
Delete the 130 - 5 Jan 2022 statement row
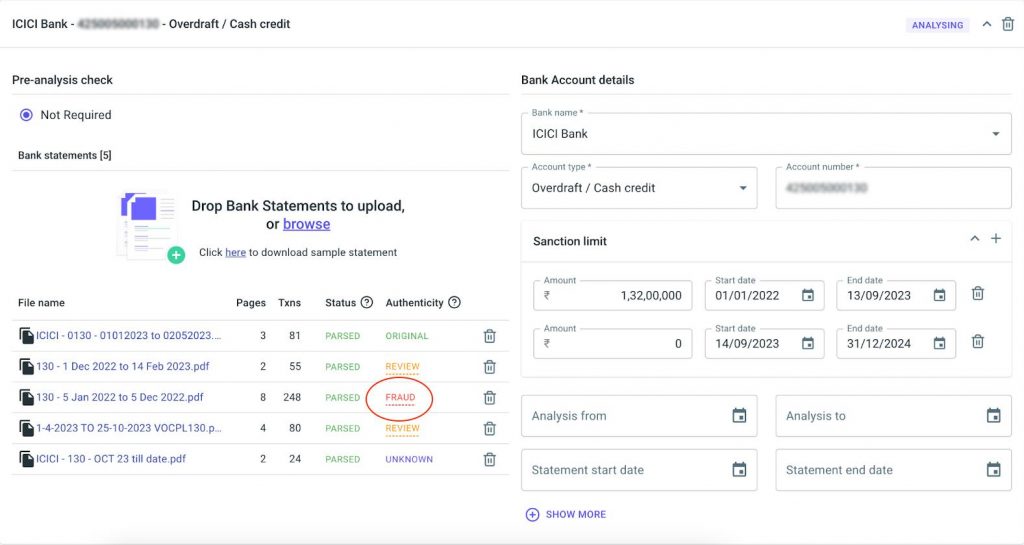(x=489, y=397)
